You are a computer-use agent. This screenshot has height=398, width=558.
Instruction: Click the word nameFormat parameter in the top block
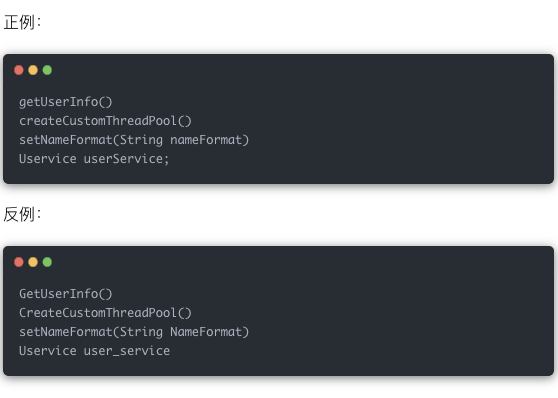tap(206, 140)
